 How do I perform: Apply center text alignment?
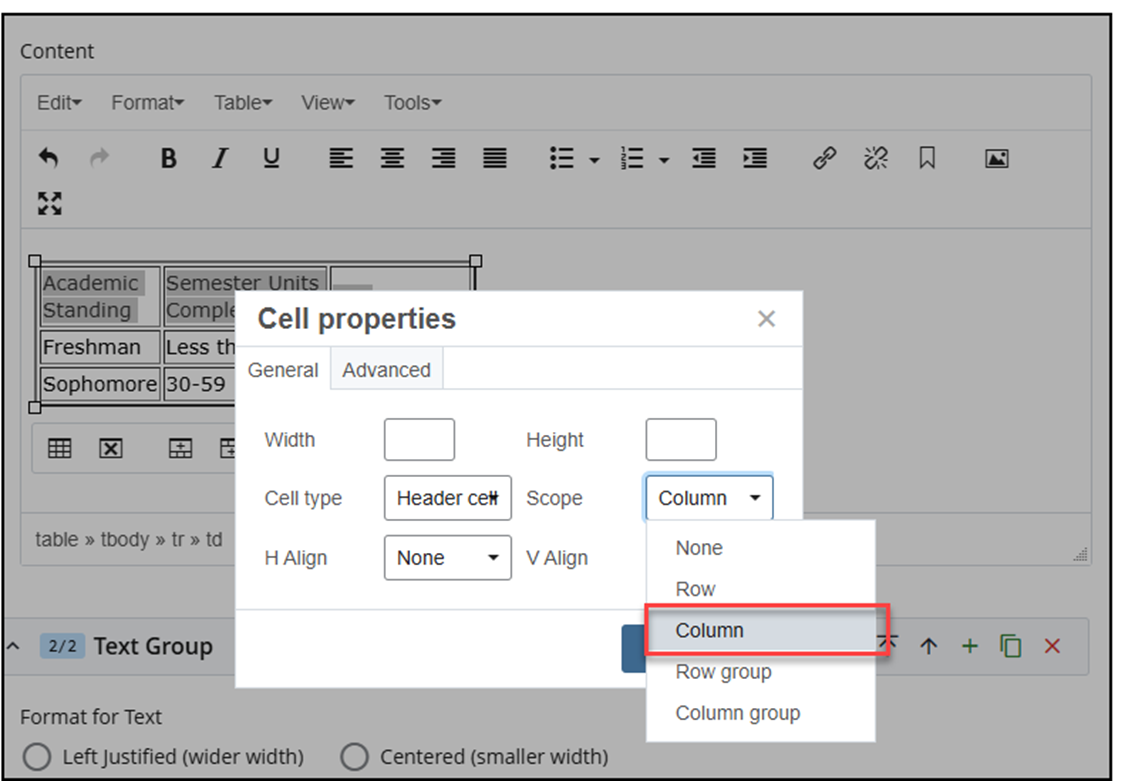pyautogui.click(x=392, y=158)
